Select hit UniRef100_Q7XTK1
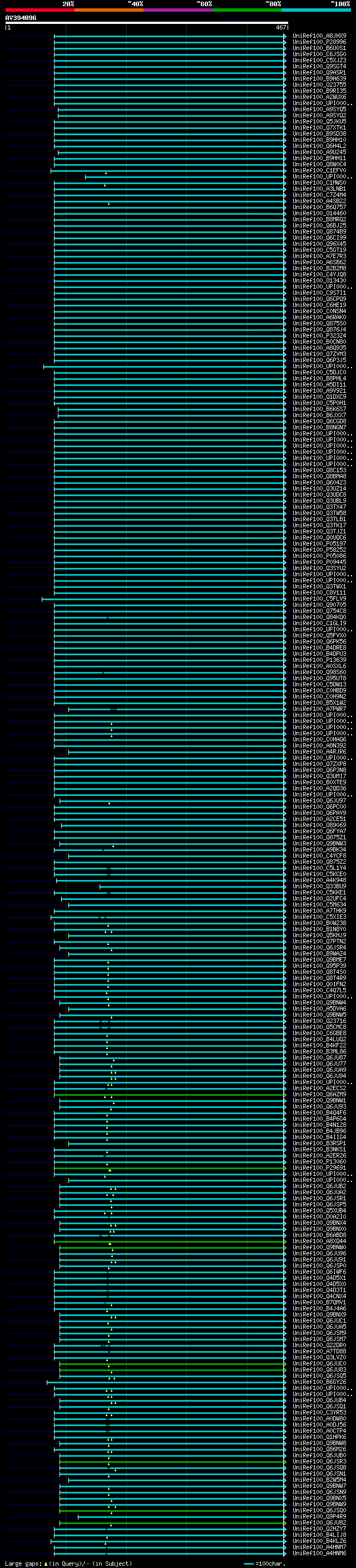The height and width of the screenshot is (1568, 356). click(319, 128)
